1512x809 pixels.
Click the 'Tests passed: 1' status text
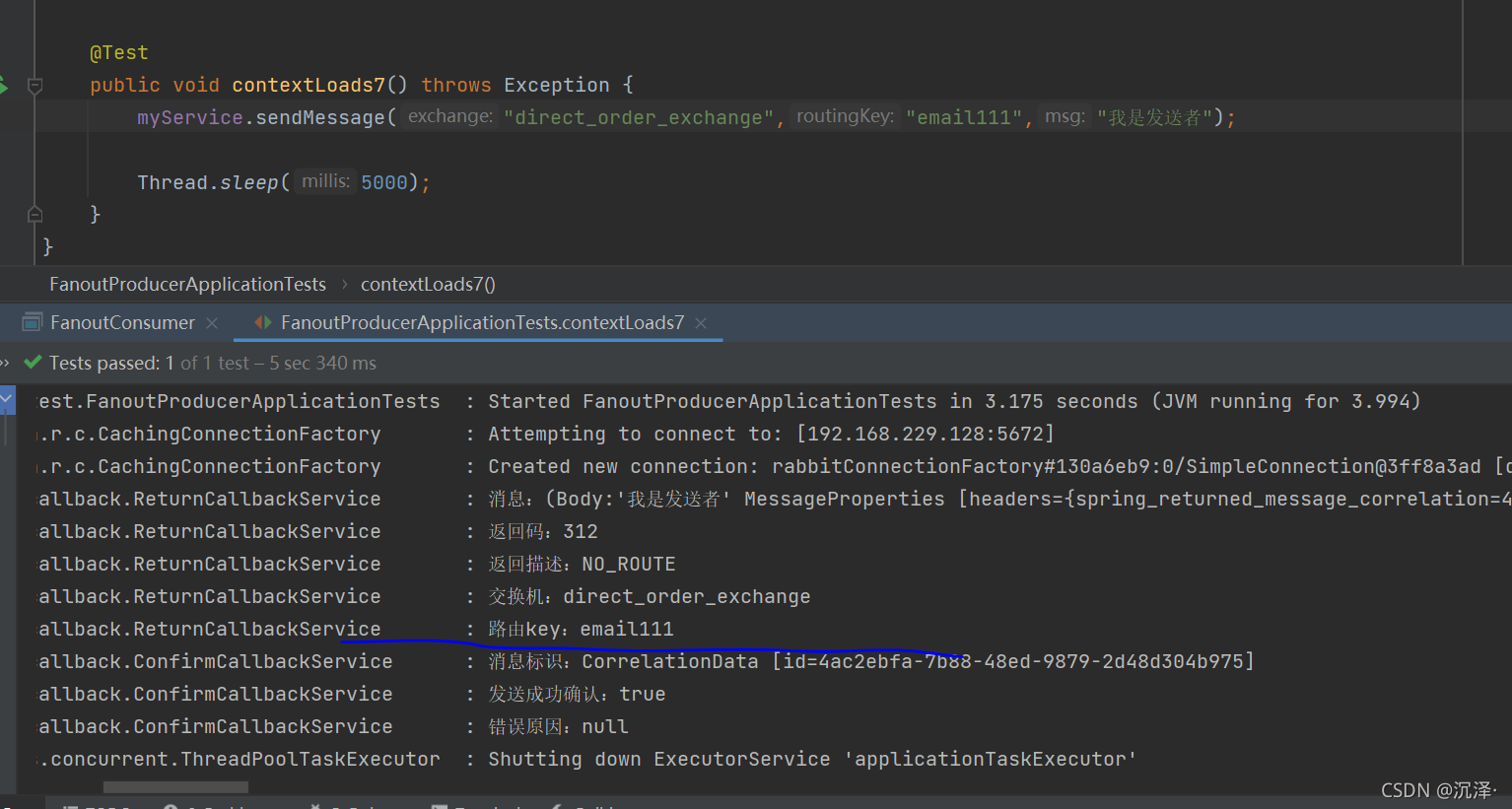pyautogui.click(x=111, y=363)
